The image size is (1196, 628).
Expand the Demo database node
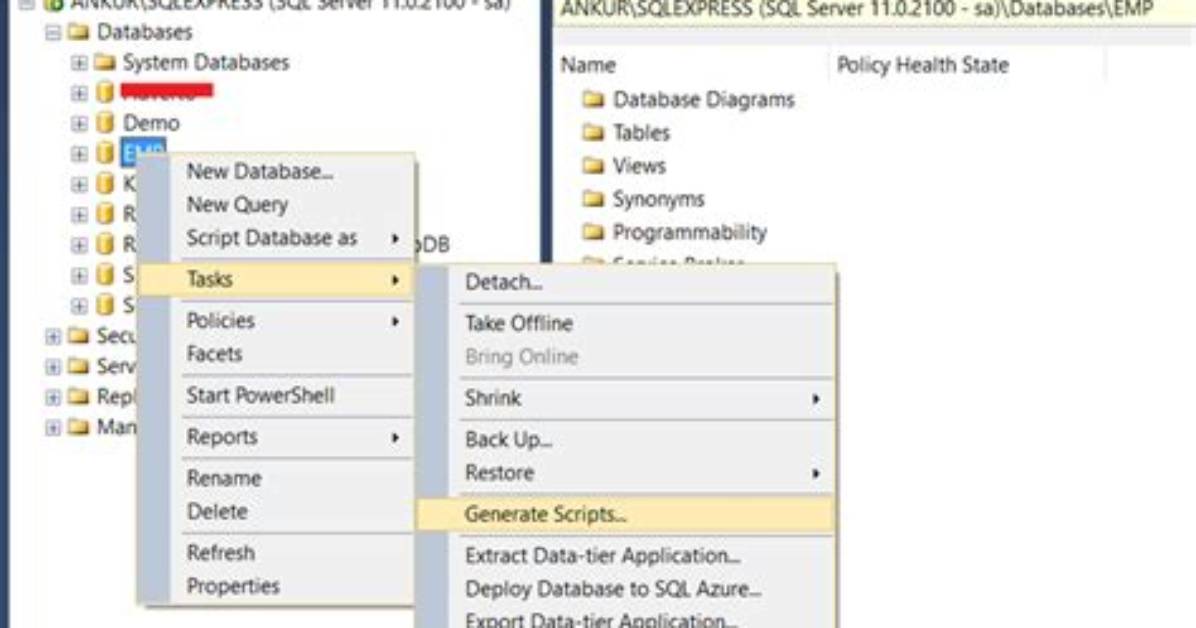pyautogui.click(x=79, y=124)
